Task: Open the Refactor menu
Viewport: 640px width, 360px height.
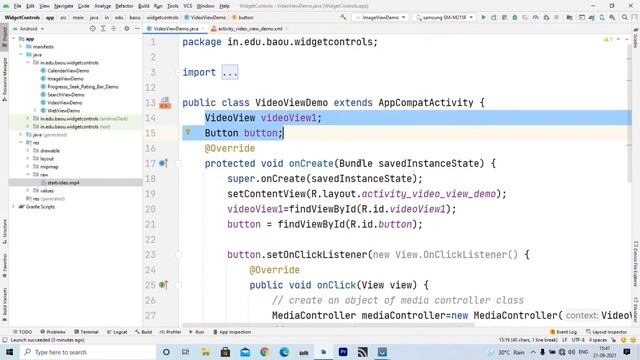Action: click(x=124, y=6)
